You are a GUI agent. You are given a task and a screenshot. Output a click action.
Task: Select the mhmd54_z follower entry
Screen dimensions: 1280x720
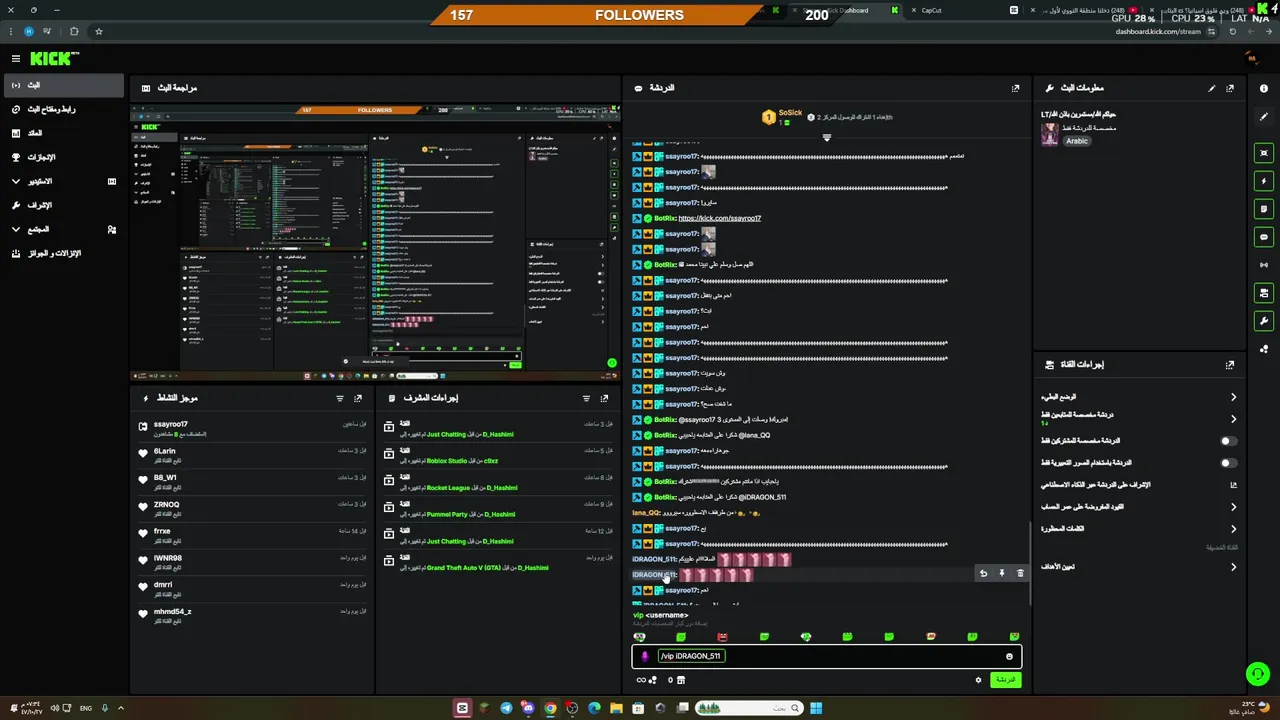(x=252, y=615)
